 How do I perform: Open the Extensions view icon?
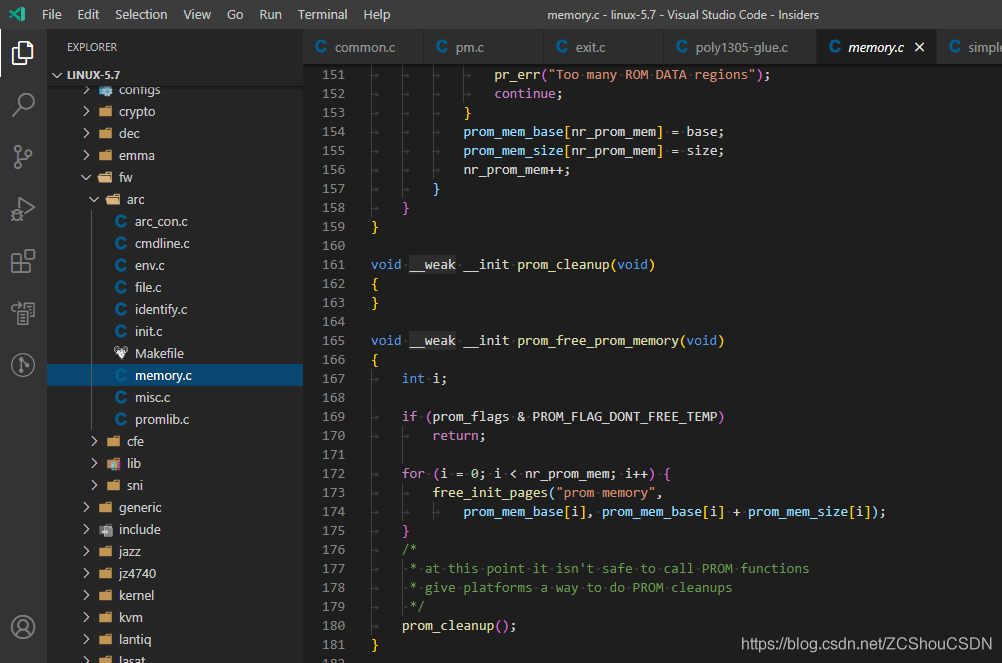tap(23, 261)
